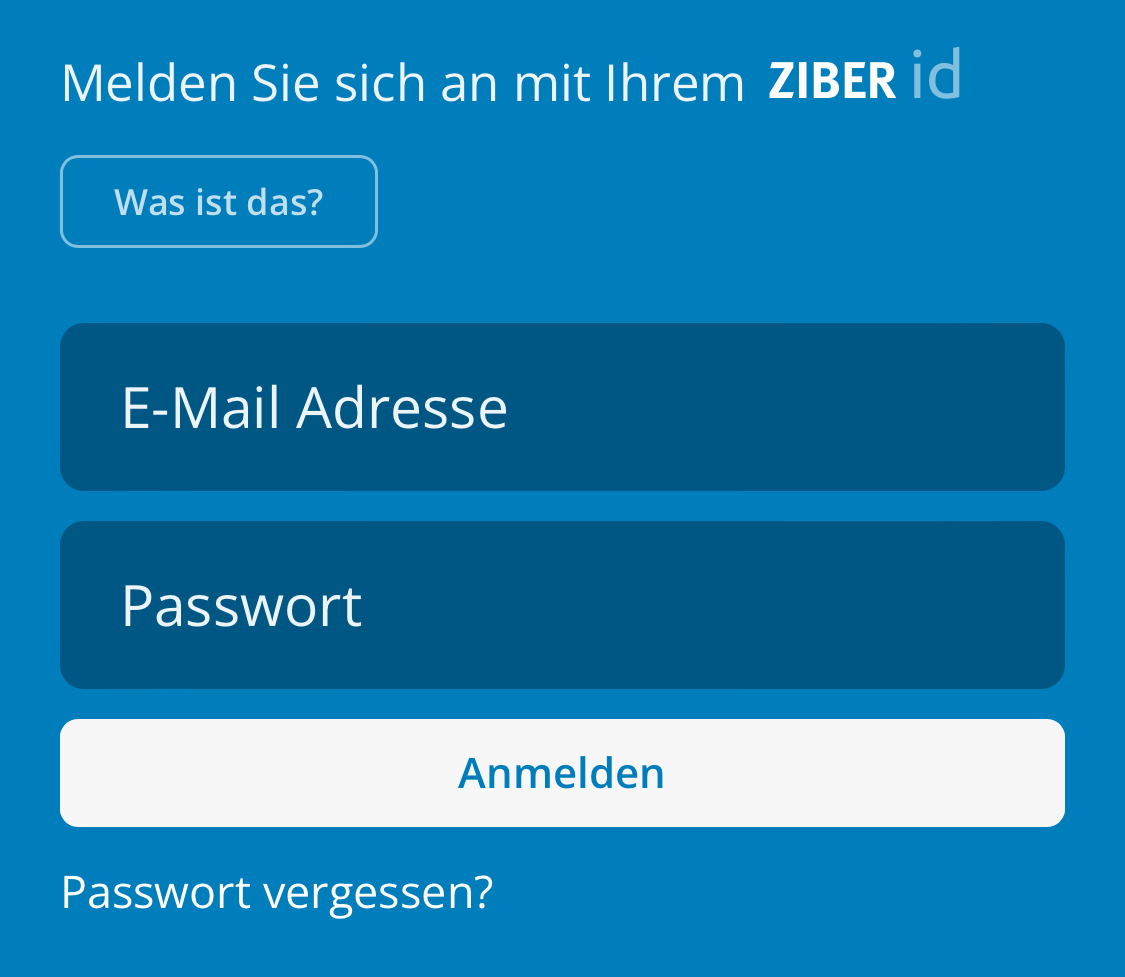
Task: Click the white Anmelden sign-in button
Action: [x=562, y=773]
